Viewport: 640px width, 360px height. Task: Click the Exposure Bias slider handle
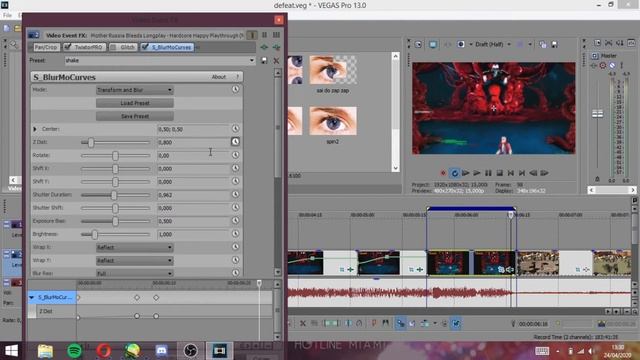[115, 221]
